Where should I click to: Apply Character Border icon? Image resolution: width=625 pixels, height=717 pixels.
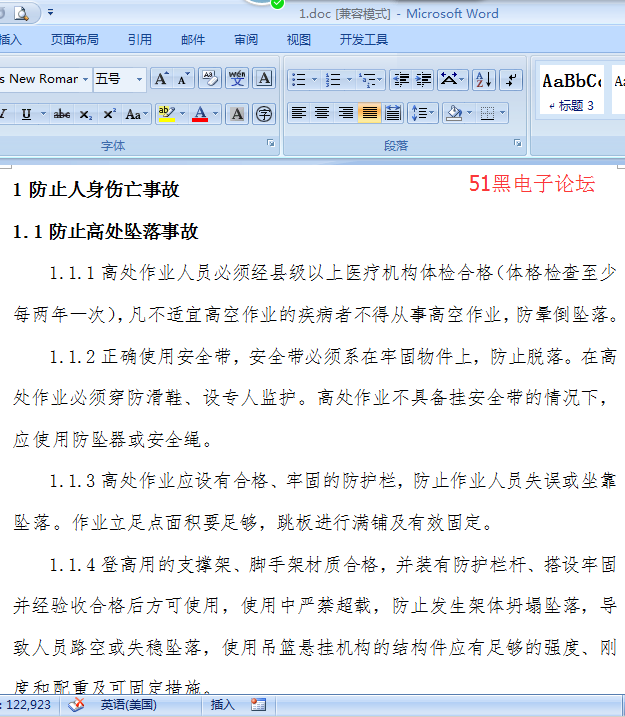(264, 79)
